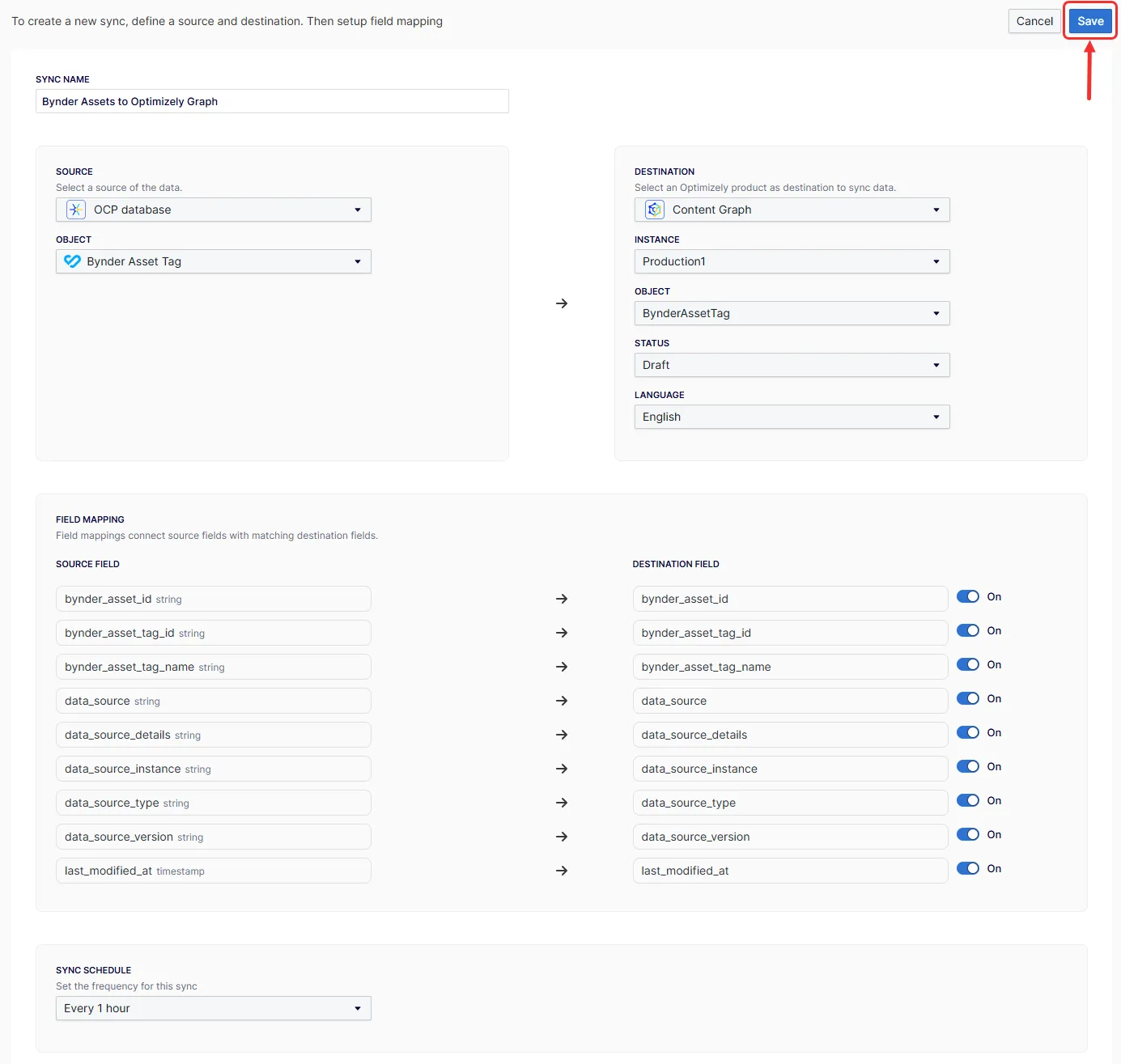Disable the bynder_asset_tag_id field mapping
Image resolution: width=1121 pixels, height=1064 pixels.
point(968,631)
